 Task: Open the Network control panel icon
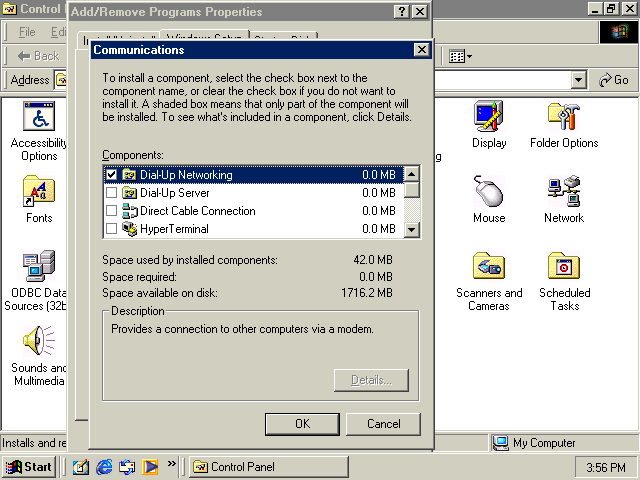[x=564, y=191]
